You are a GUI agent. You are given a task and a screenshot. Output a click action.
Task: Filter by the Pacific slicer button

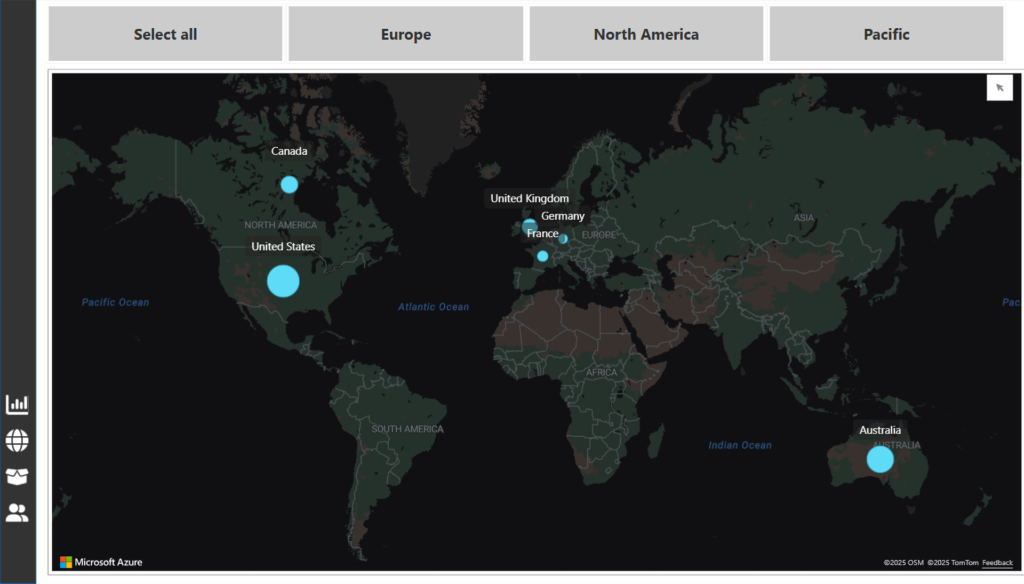pyautogui.click(x=886, y=34)
